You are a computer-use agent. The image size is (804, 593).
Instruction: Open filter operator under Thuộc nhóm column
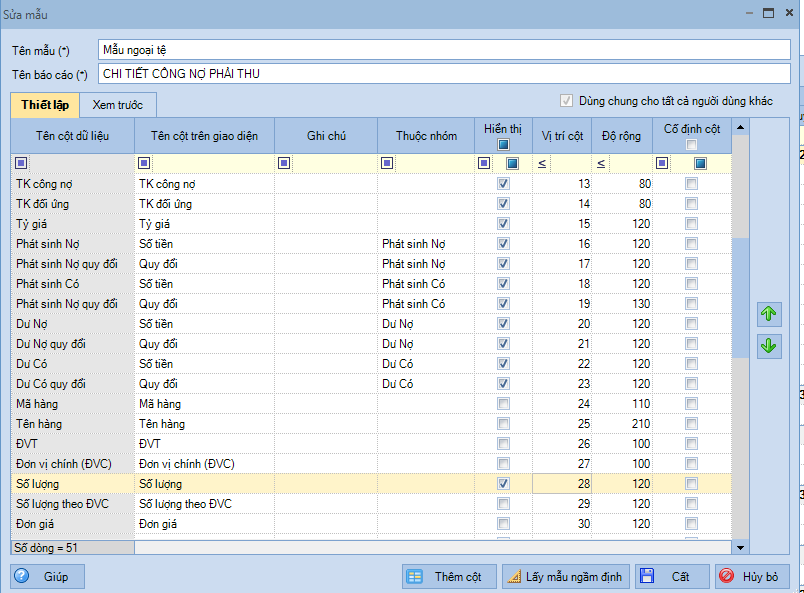pyautogui.click(x=387, y=163)
